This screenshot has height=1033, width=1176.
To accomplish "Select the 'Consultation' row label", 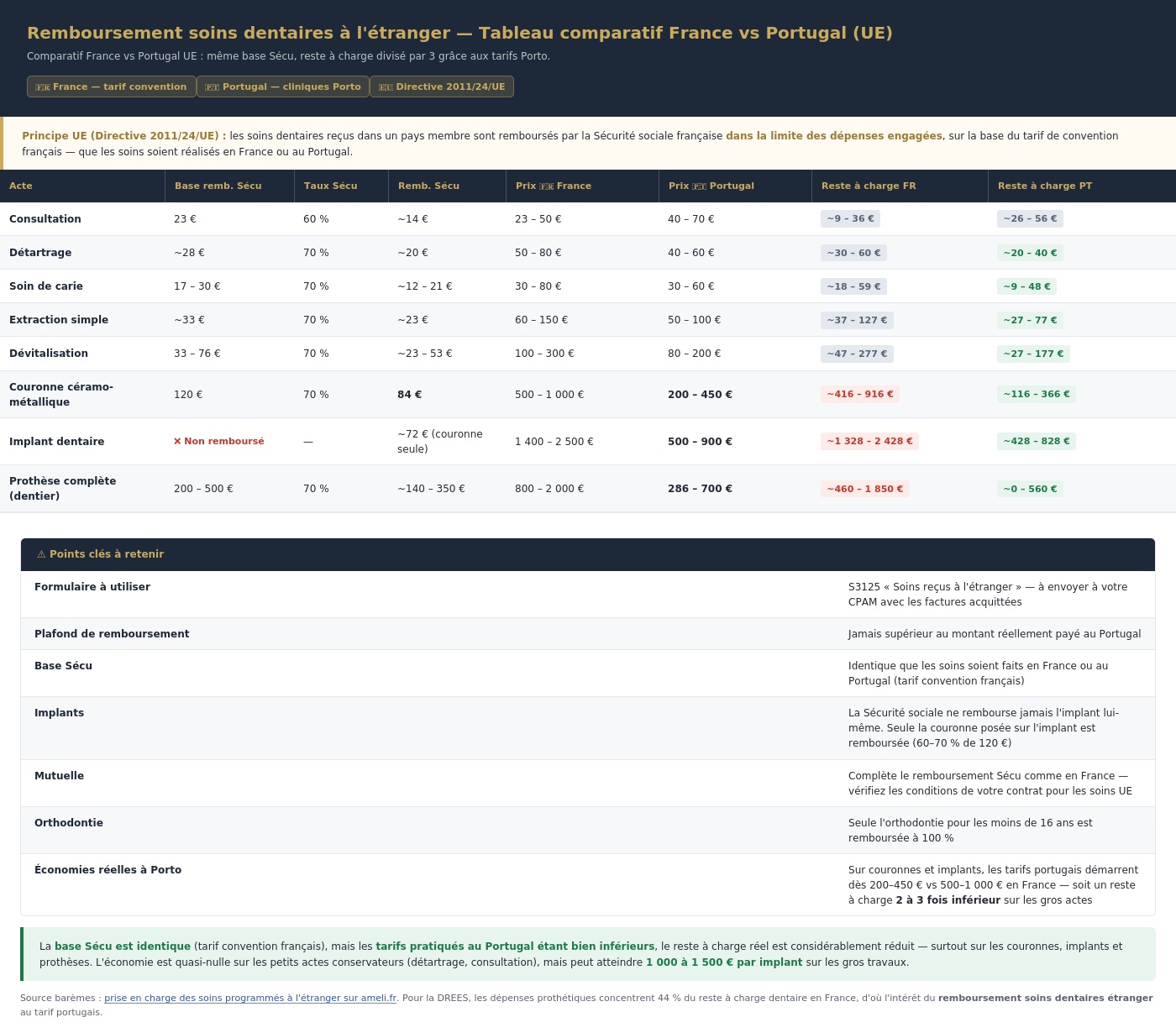I will 45,219.
